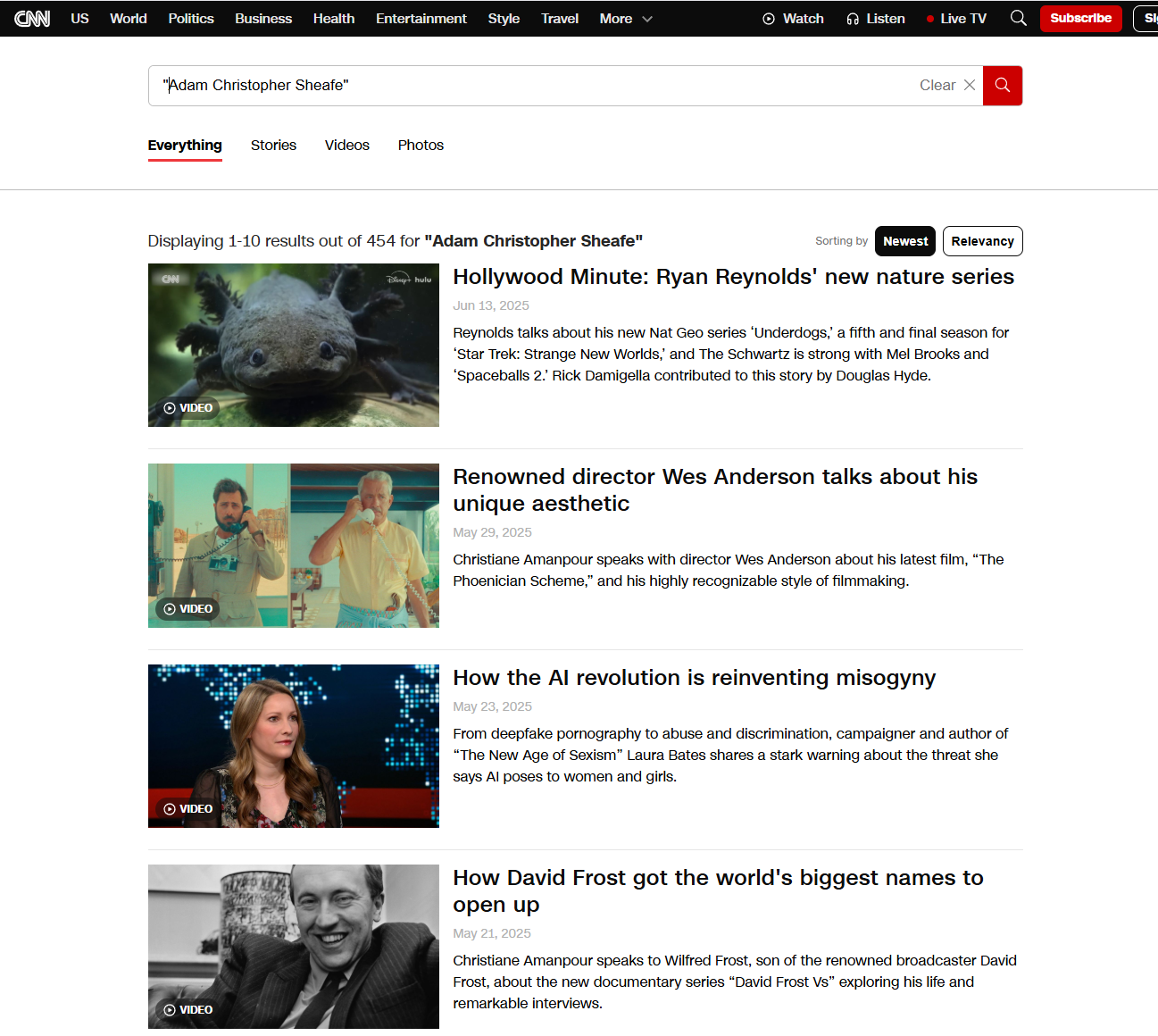This screenshot has width=1158, height=1036.
Task: Play video badge on Ryan Reynolds thumbnail
Action: pyautogui.click(x=188, y=408)
